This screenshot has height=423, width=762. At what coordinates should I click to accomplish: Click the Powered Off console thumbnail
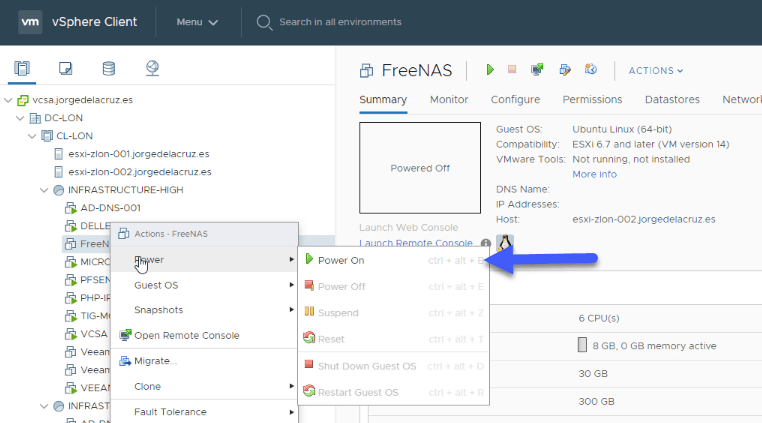tap(420, 168)
